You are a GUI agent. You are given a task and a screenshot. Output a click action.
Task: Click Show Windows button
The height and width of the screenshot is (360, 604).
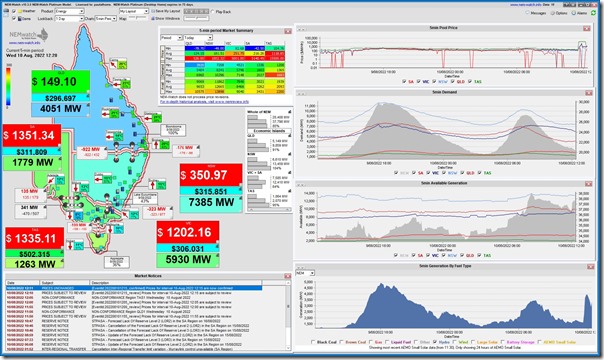[166, 18]
